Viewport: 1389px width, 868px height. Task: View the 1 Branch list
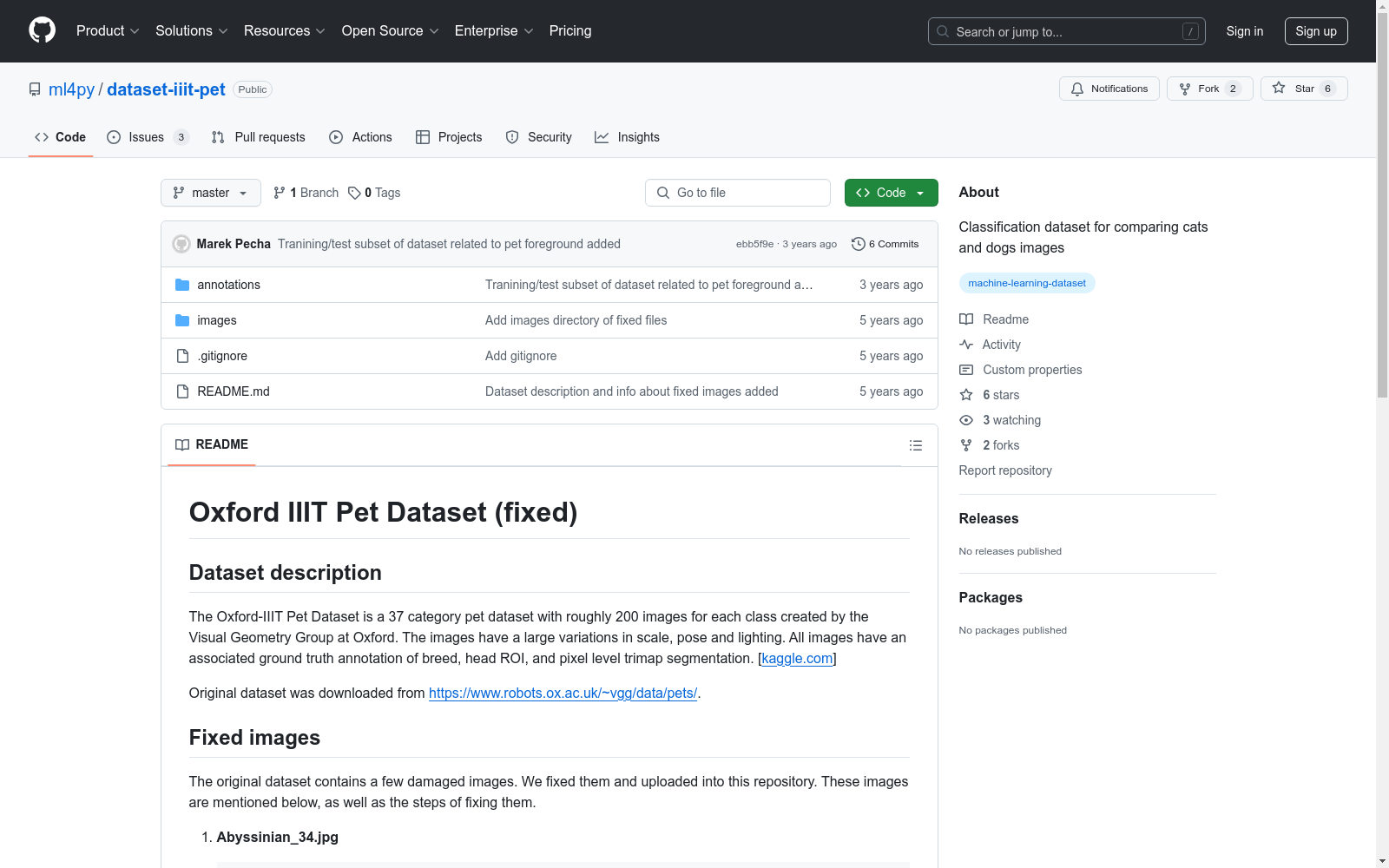pos(306,193)
